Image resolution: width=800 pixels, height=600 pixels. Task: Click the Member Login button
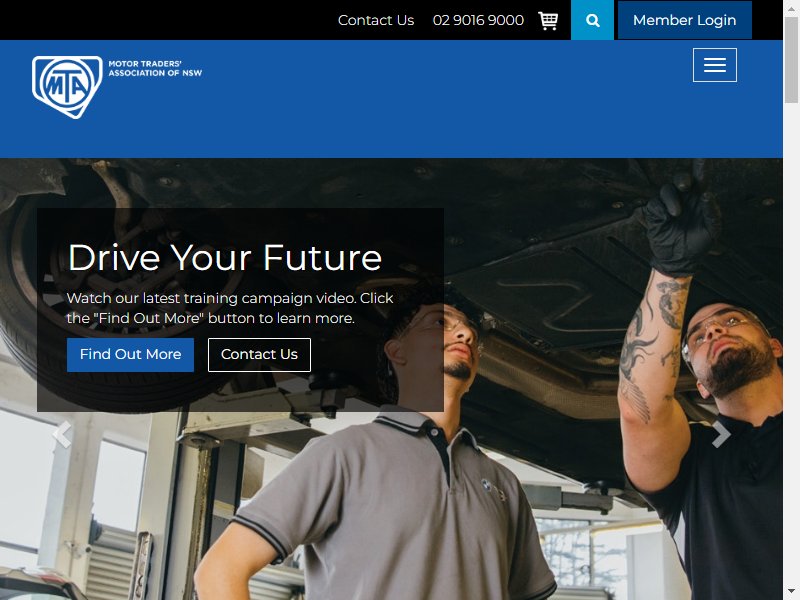(685, 20)
